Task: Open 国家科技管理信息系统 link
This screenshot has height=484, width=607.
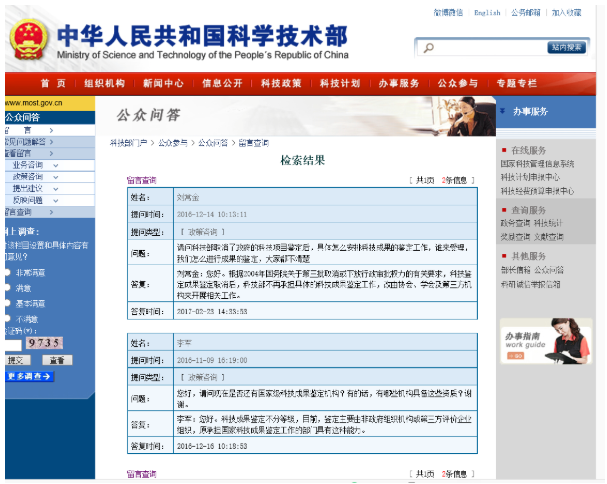Action: [x=537, y=164]
